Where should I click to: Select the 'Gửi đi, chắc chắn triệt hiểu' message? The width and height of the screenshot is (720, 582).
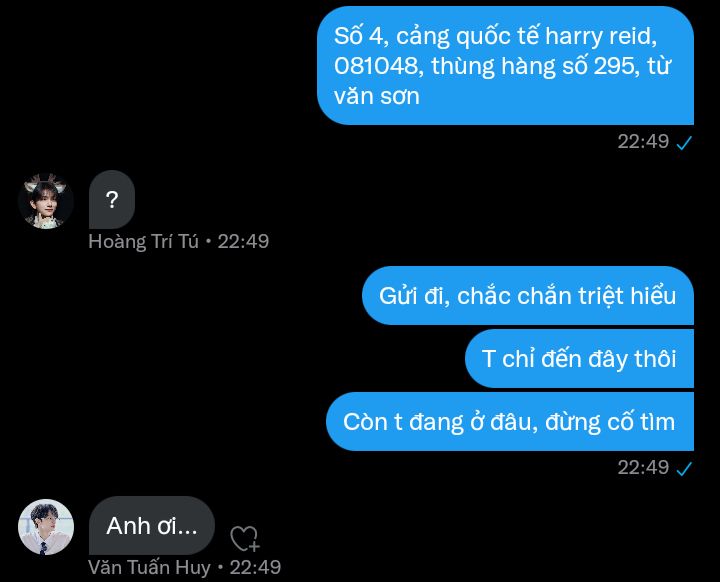coord(528,295)
